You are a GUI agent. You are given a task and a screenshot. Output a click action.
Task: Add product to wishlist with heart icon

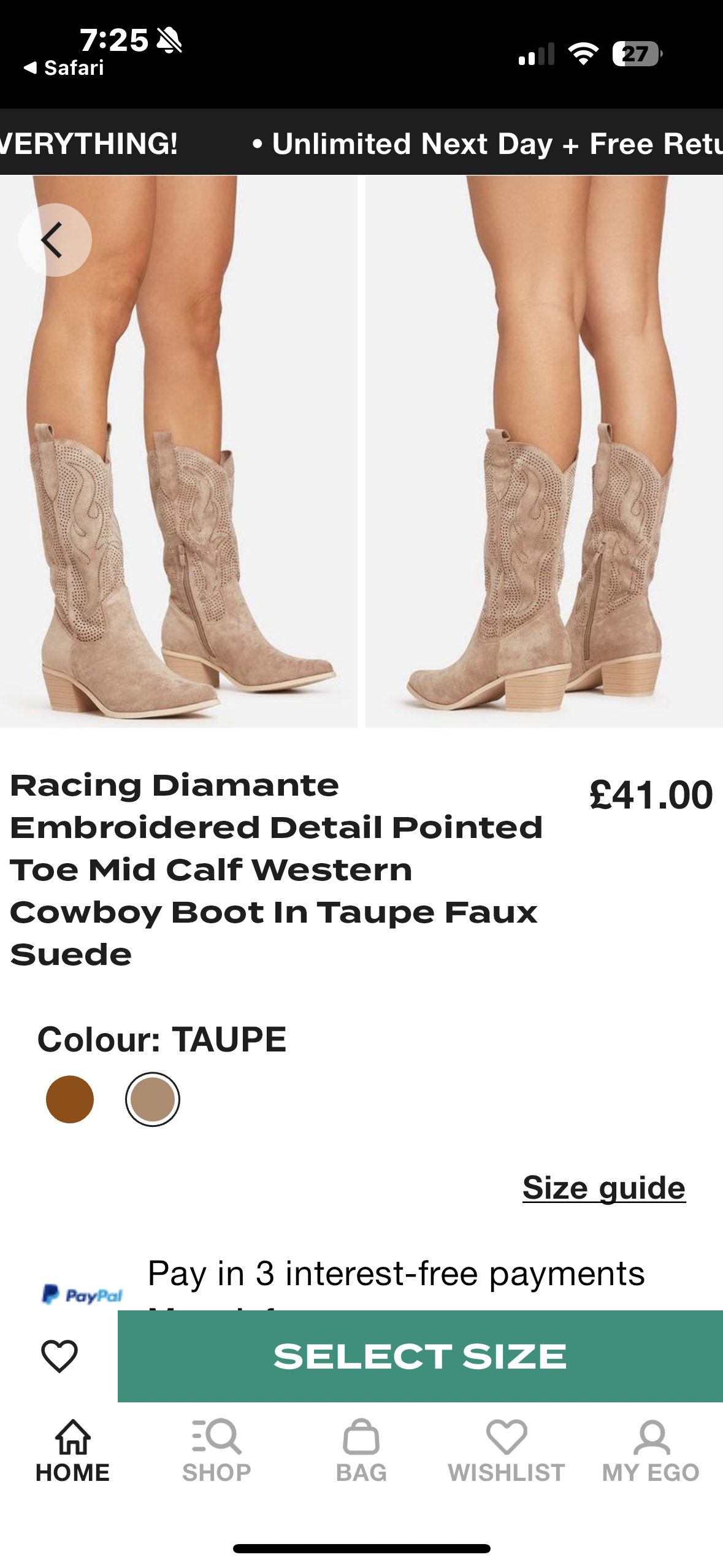[59, 1356]
